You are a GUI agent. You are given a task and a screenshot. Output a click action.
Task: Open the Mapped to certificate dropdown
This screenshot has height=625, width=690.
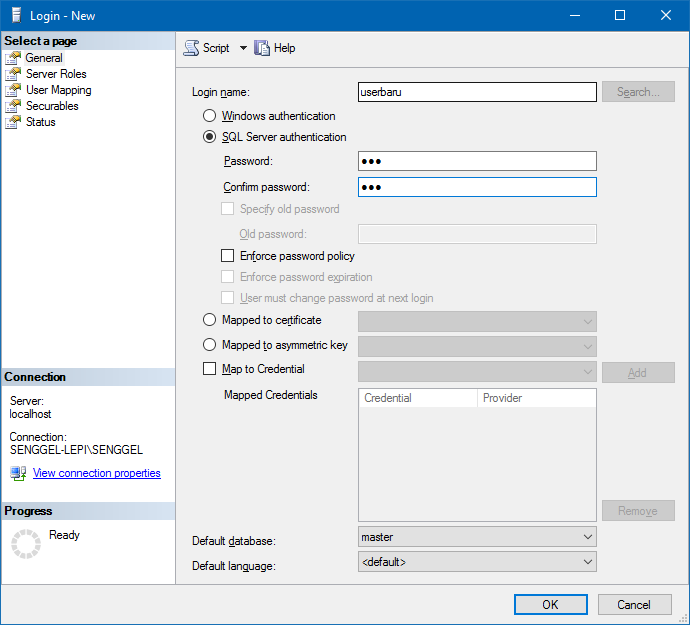477,321
